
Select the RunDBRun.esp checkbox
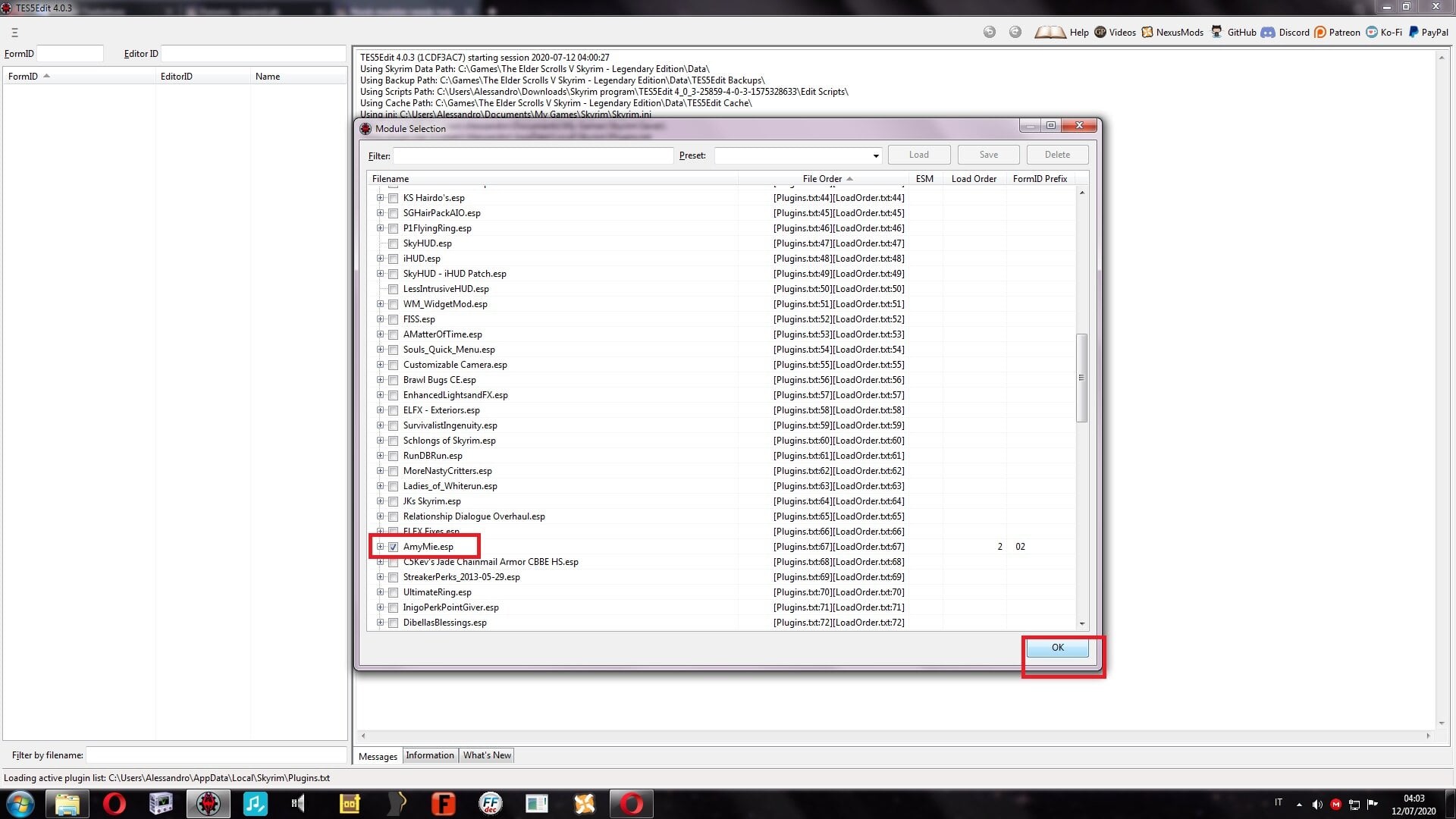[393, 456]
